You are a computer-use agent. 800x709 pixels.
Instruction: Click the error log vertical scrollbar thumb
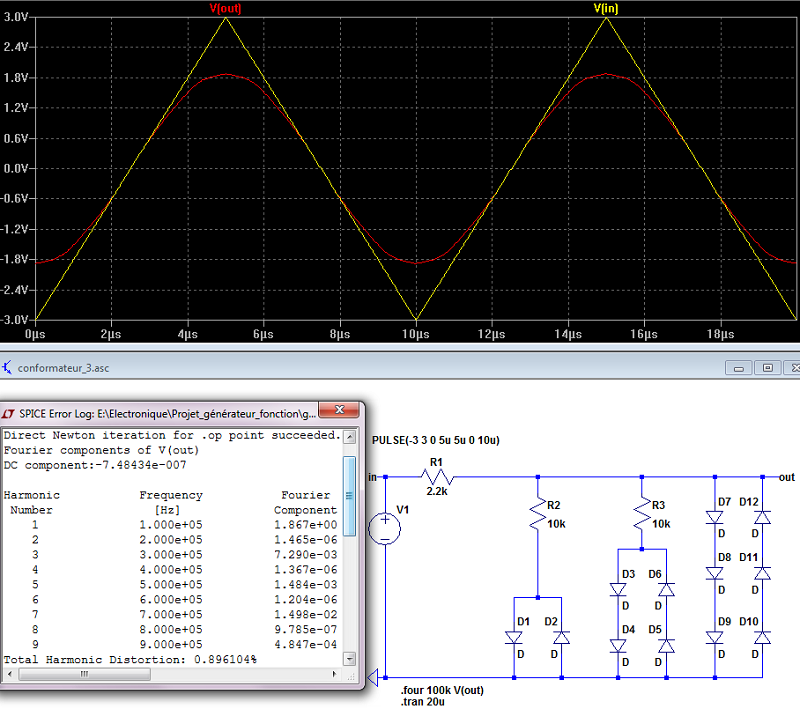349,496
